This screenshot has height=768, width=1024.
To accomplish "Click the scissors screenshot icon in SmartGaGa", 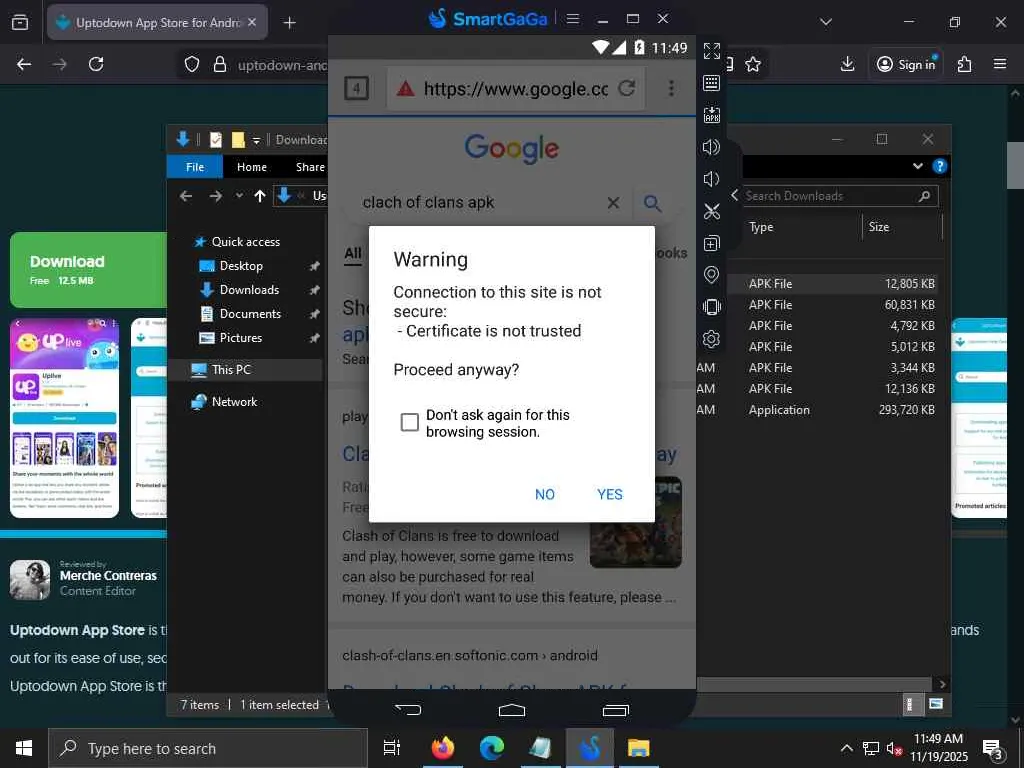I will pos(711,211).
